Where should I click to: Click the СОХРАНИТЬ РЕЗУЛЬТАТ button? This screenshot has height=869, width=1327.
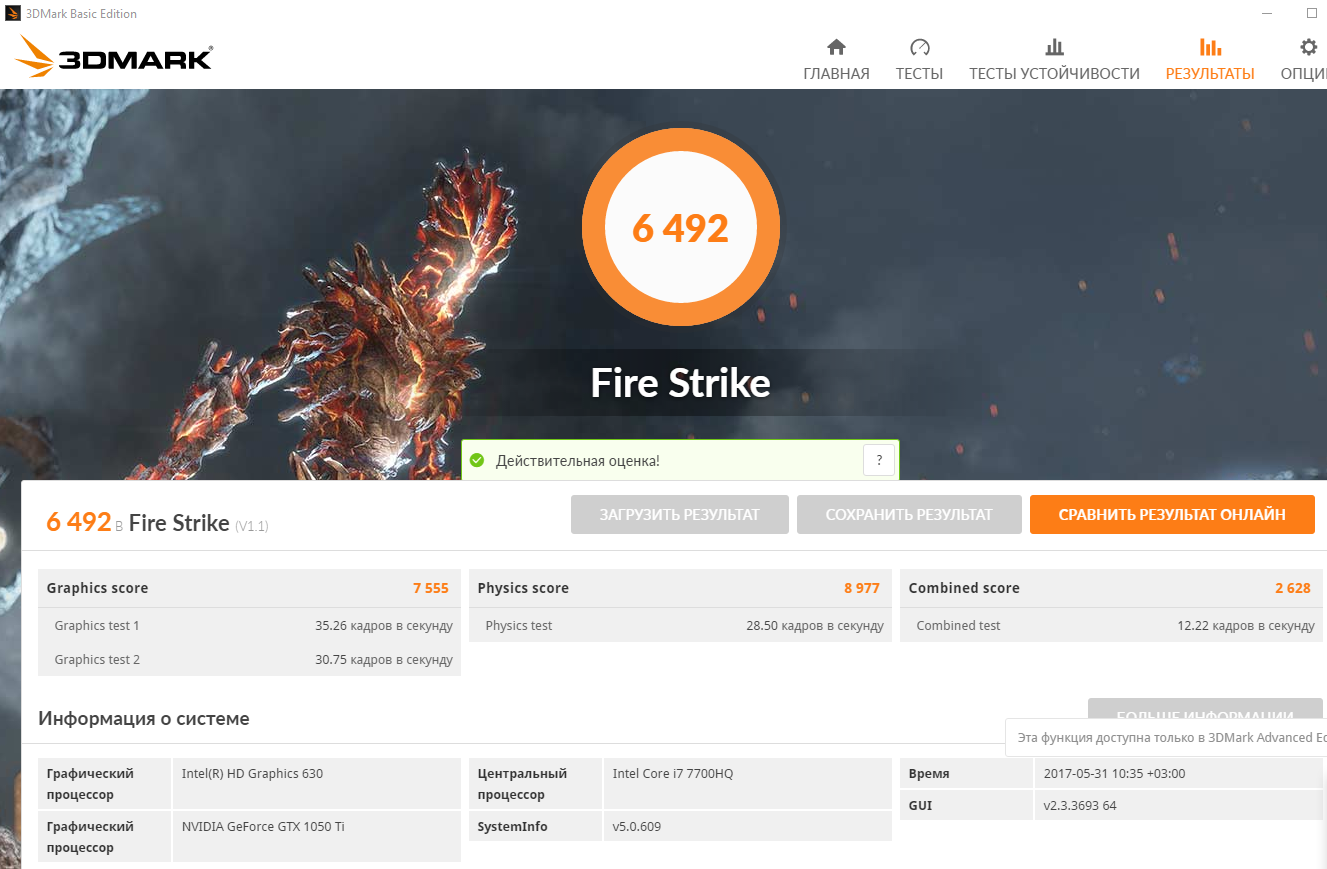coord(909,515)
